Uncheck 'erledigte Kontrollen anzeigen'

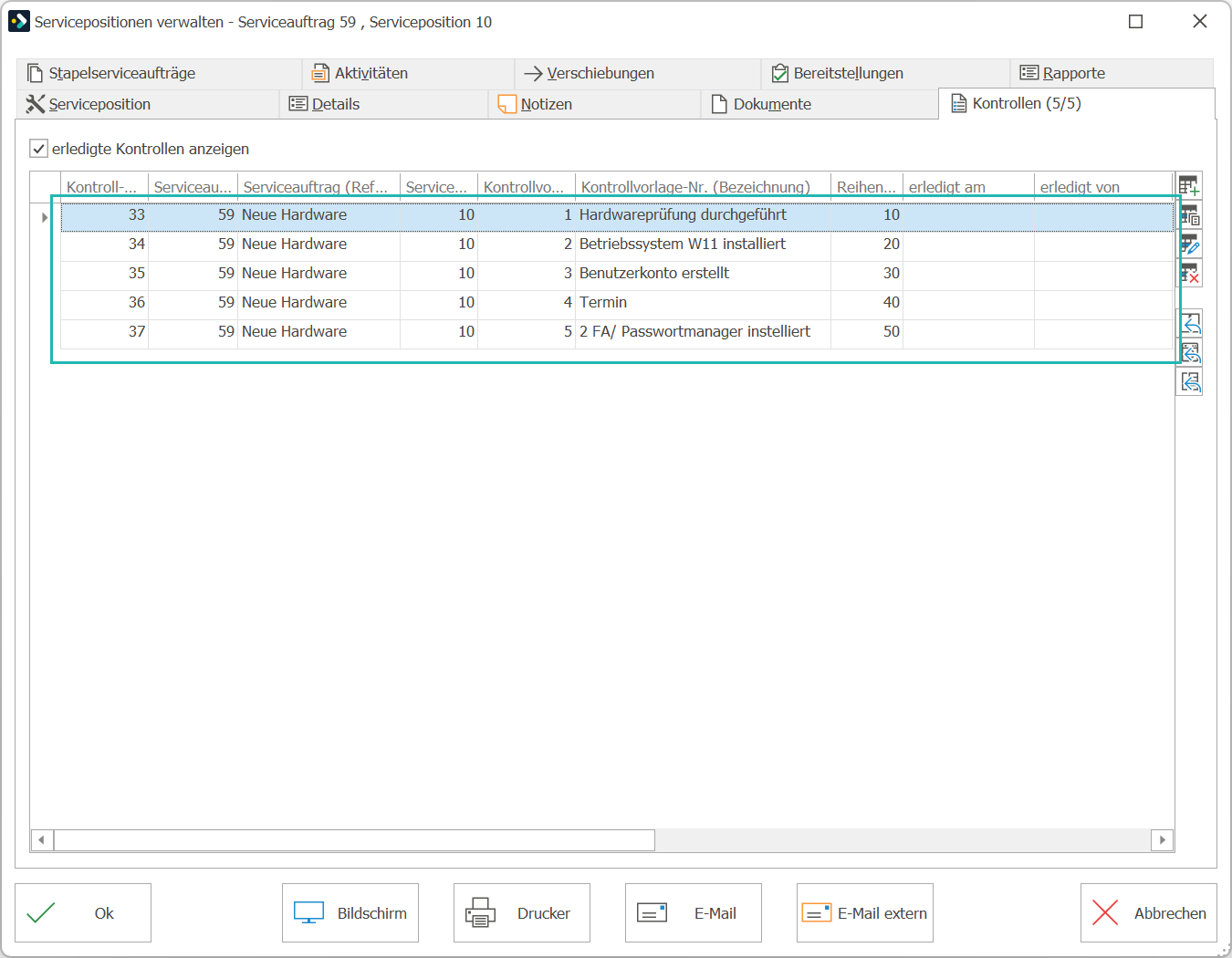tap(38, 148)
